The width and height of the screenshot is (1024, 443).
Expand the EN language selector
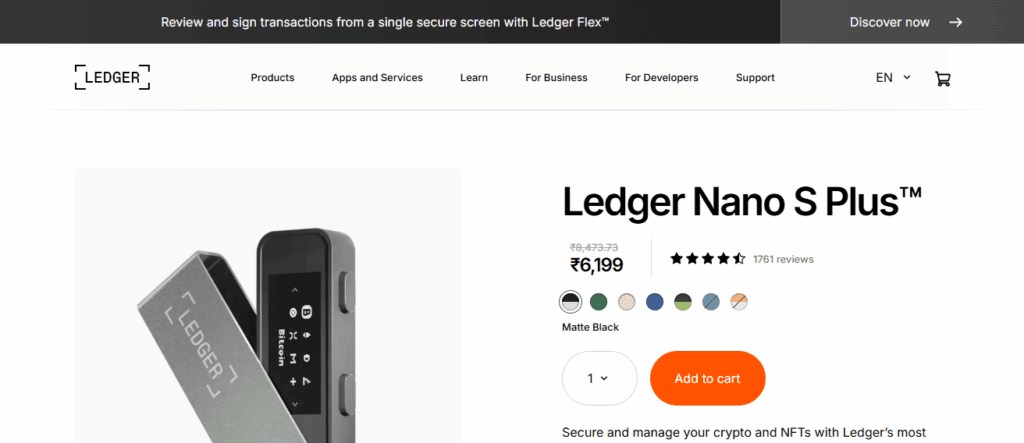click(893, 77)
